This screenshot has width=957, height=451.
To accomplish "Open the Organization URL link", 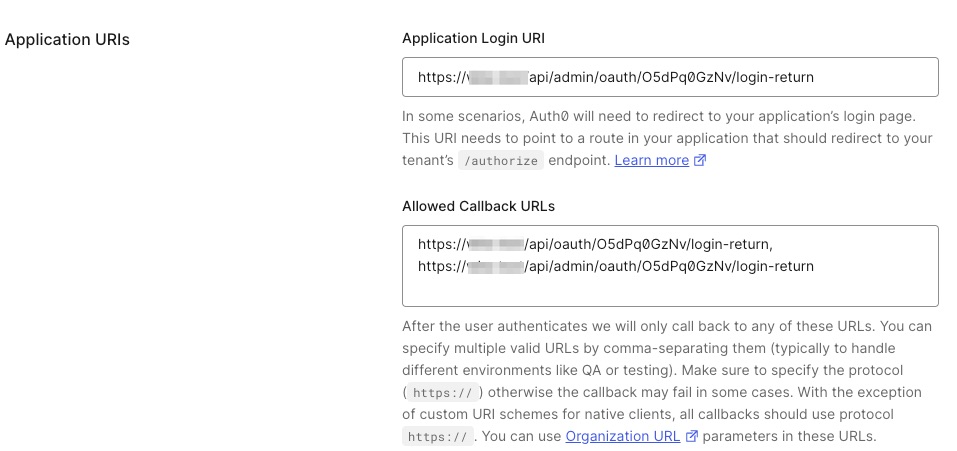I will click(622, 436).
